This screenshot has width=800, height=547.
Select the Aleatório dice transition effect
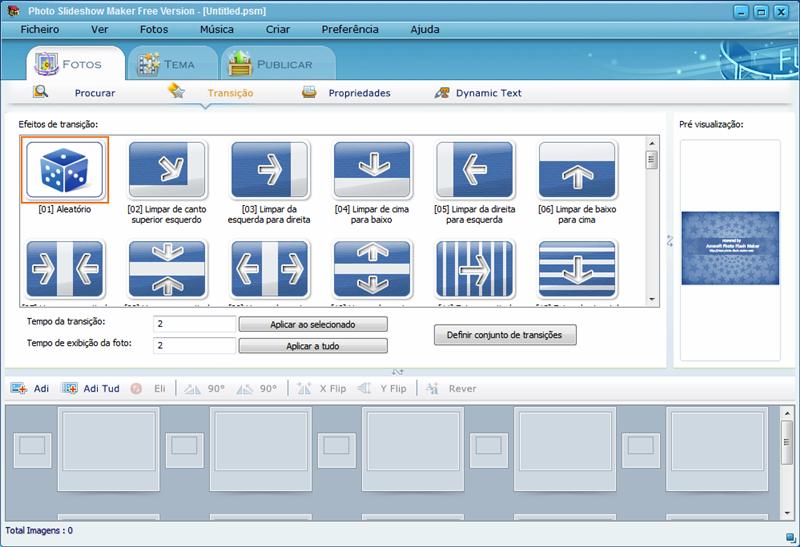[64, 171]
